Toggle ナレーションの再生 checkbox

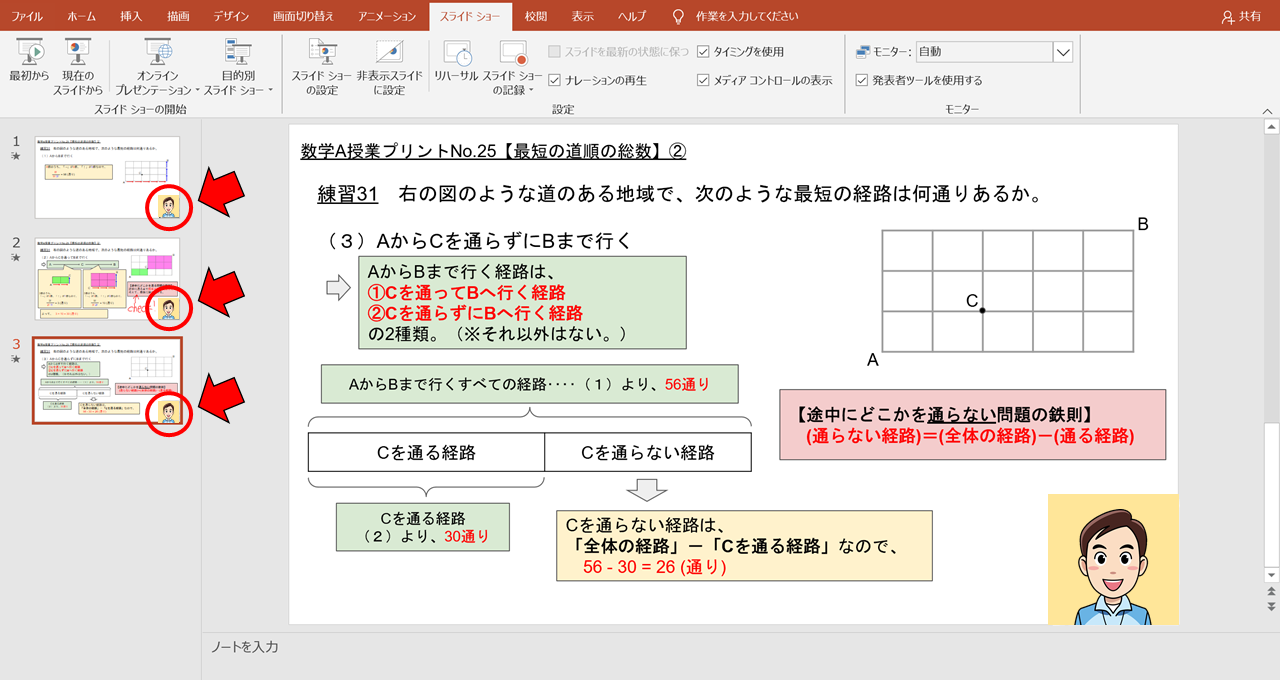pyautogui.click(x=555, y=80)
